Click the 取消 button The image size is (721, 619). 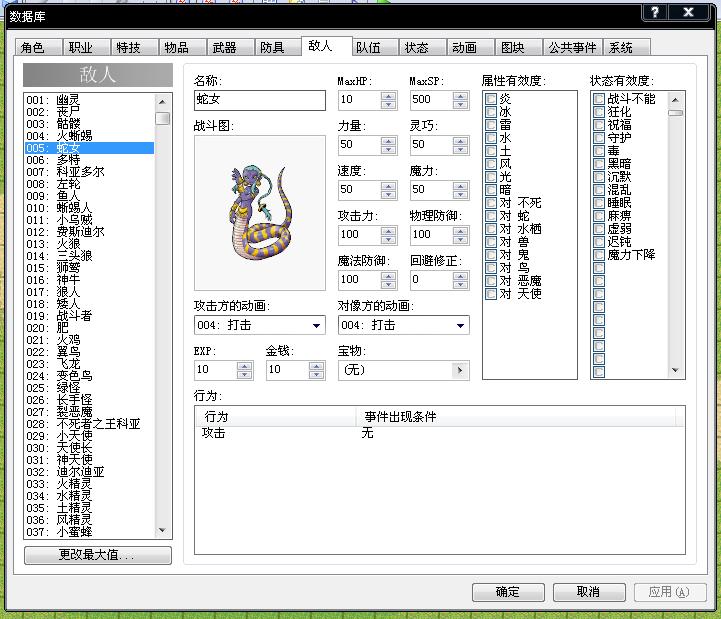589,592
